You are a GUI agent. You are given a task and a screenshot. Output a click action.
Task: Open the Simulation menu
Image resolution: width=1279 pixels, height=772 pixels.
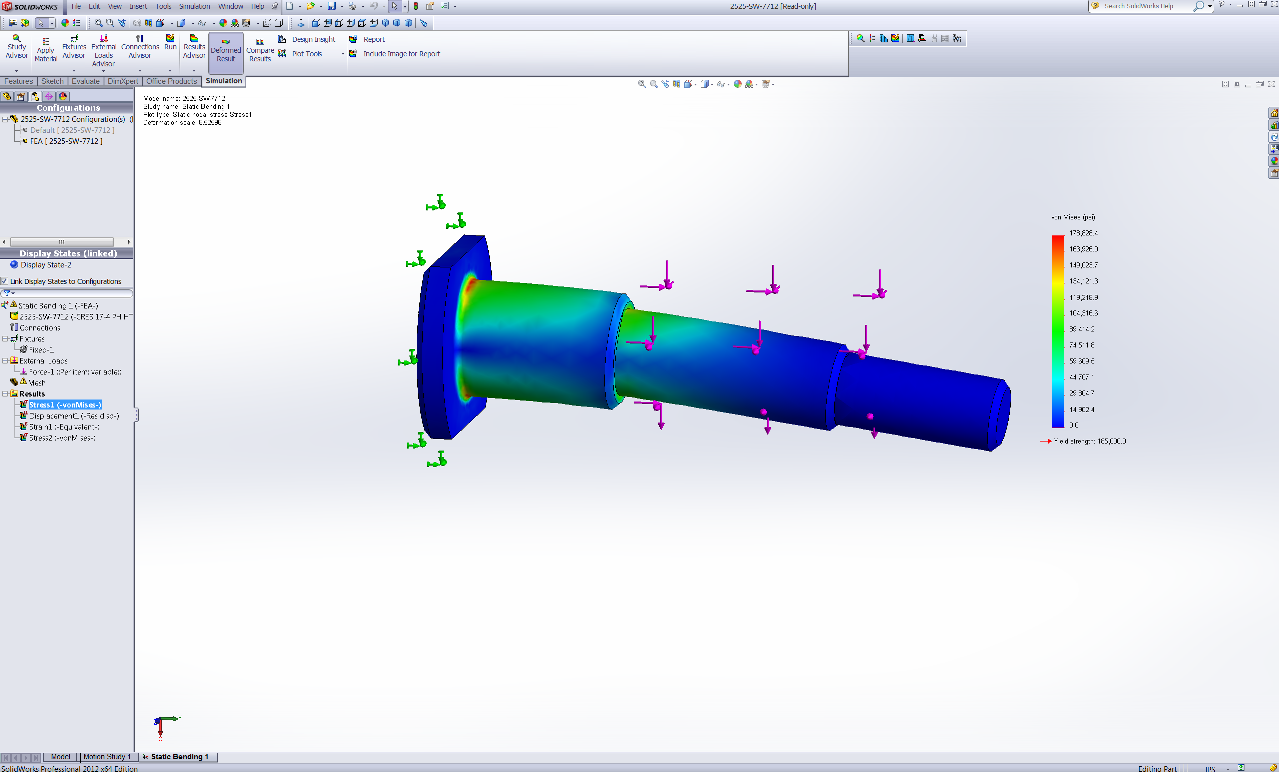(x=194, y=6)
